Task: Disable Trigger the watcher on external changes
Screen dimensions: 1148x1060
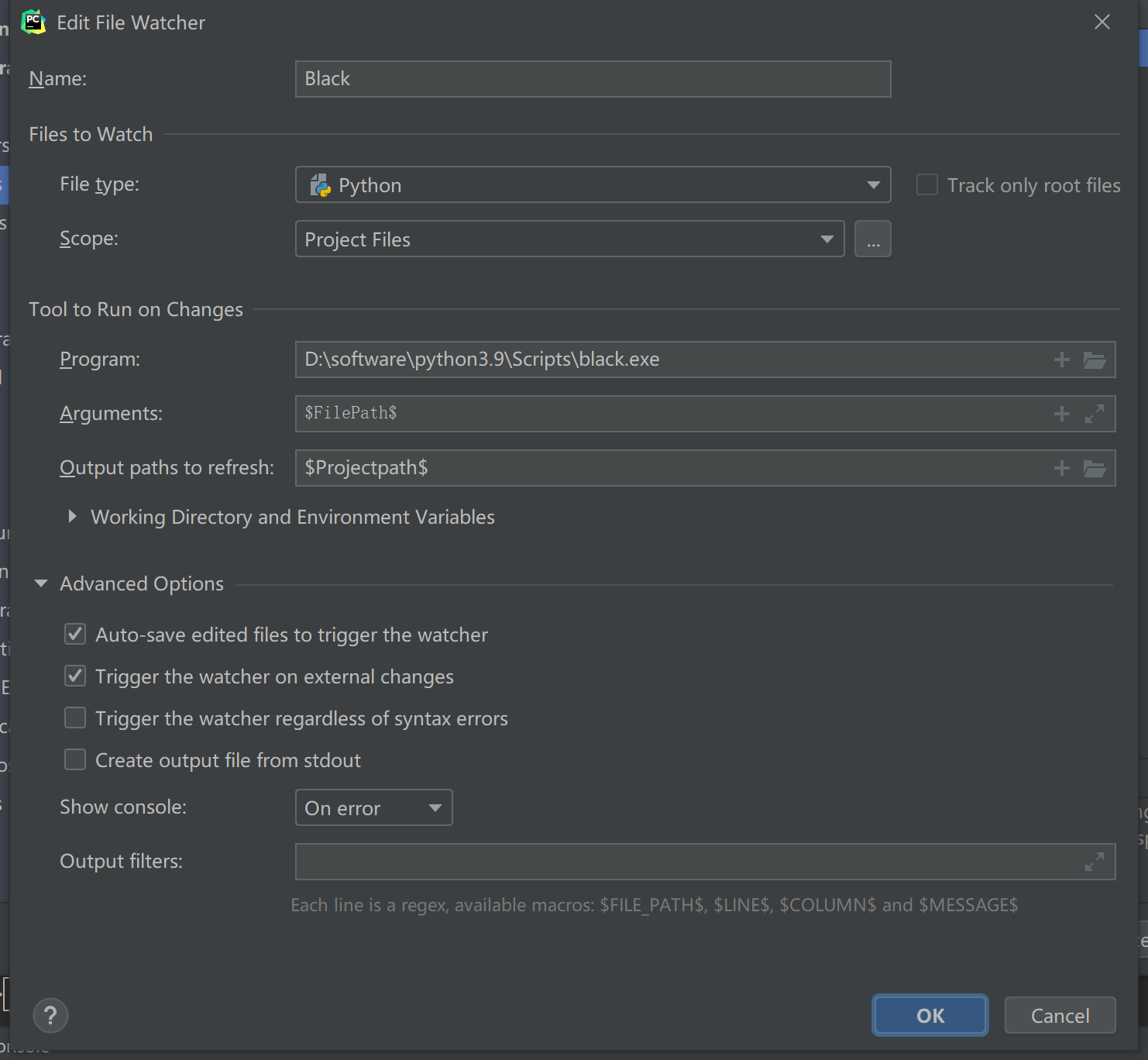Action: (75, 676)
